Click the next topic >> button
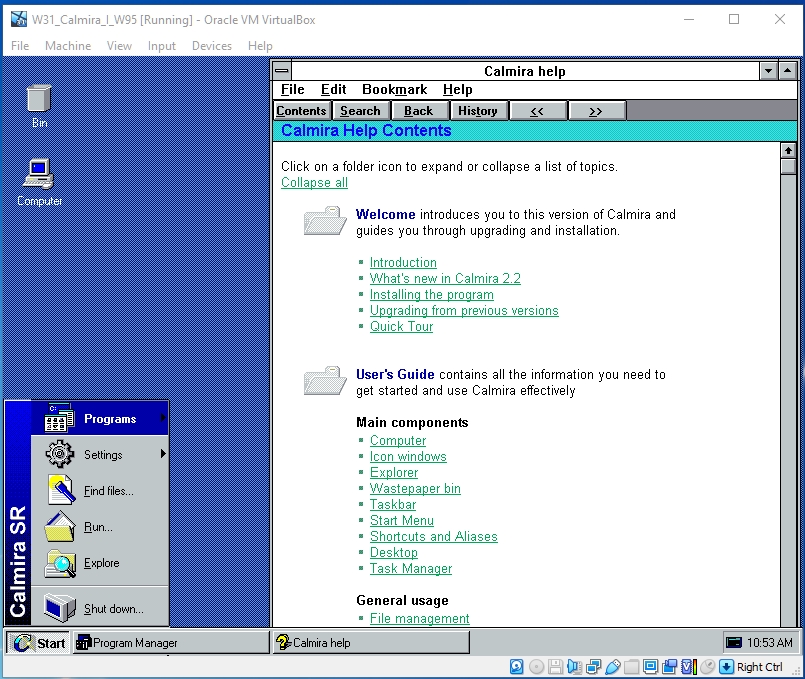 point(596,110)
